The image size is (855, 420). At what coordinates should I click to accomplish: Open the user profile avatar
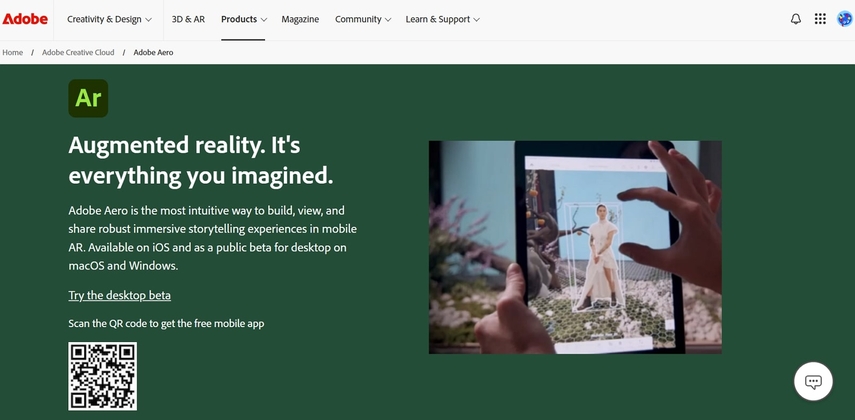coord(845,19)
